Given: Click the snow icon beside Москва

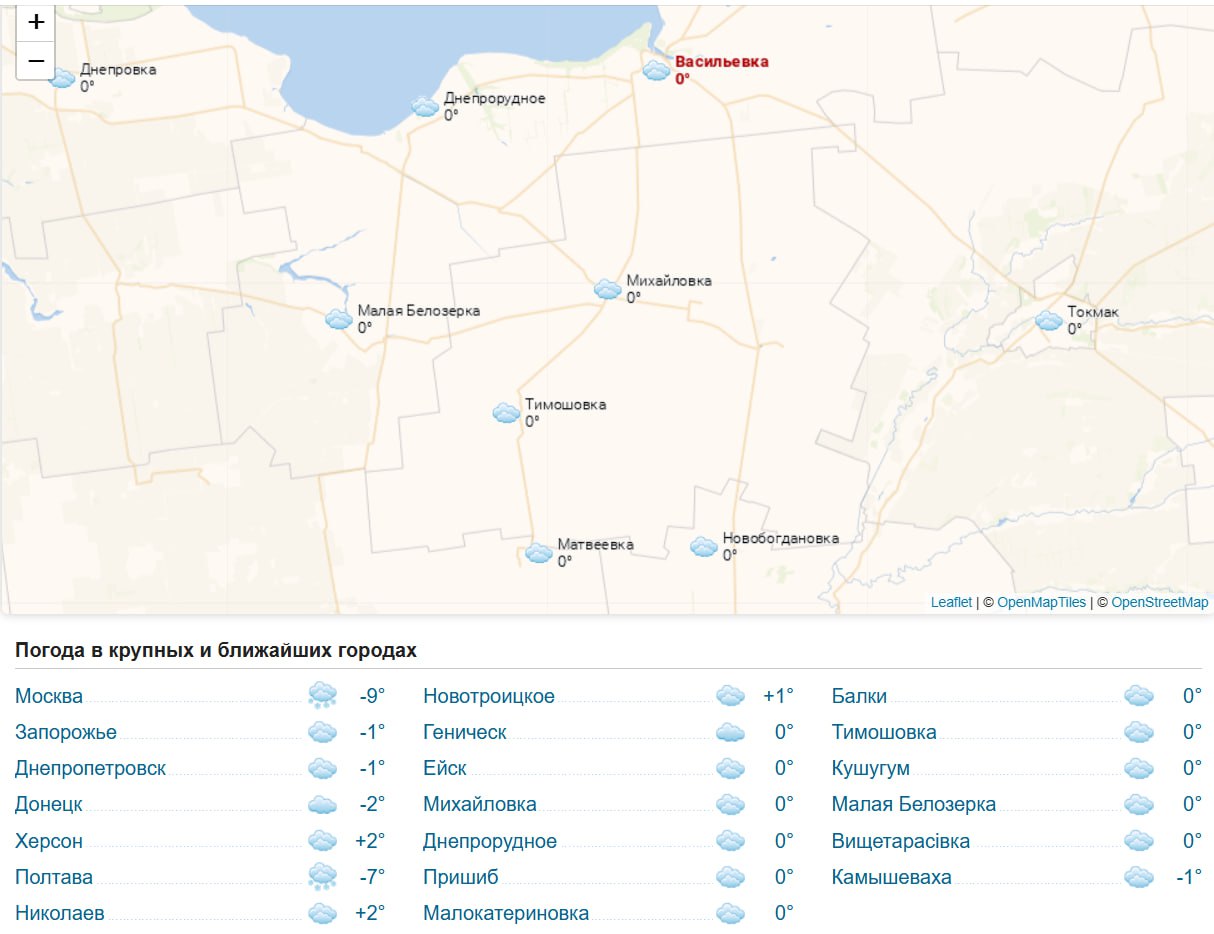Looking at the screenshot, I should click(x=322, y=696).
